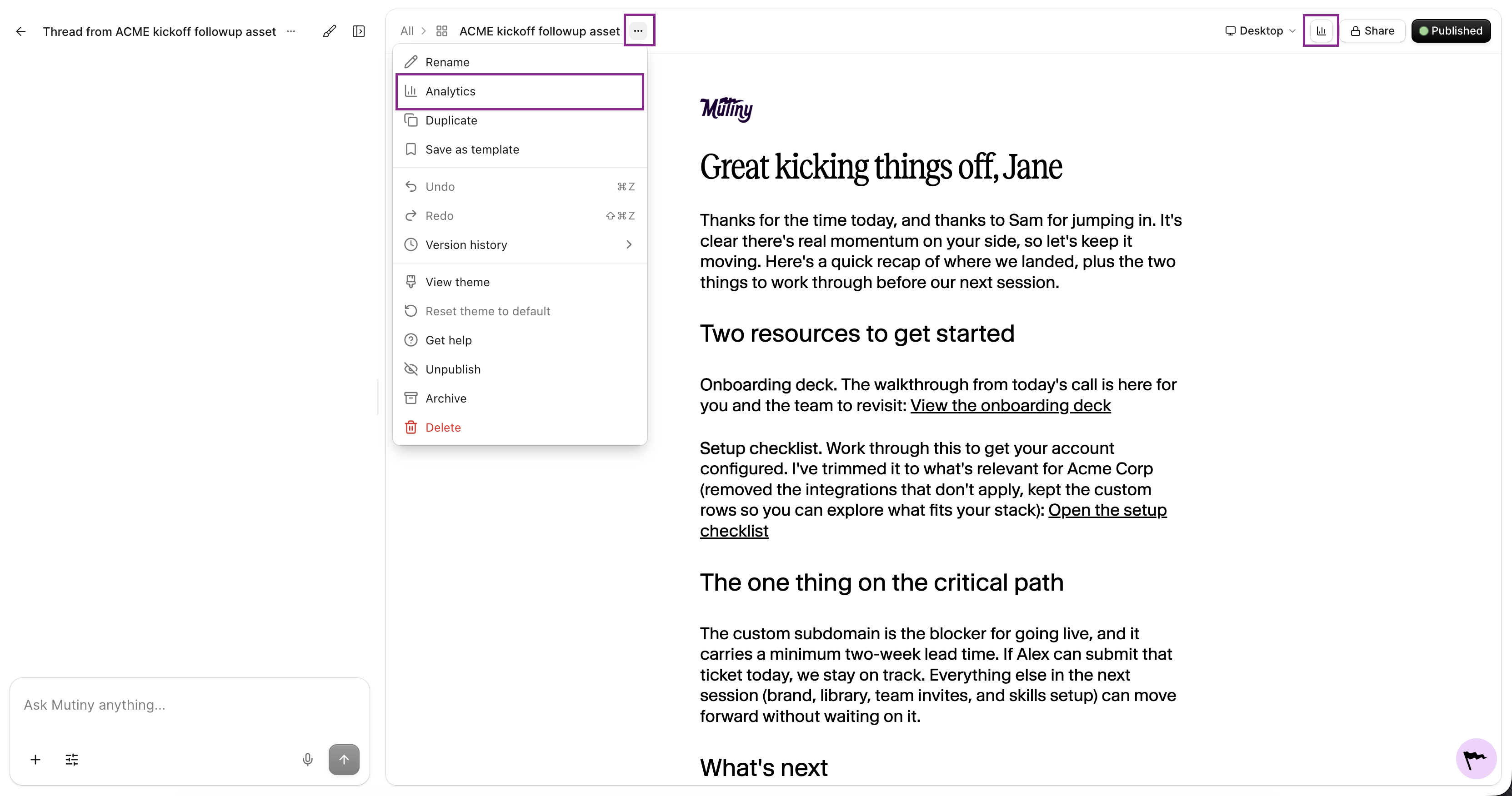The image size is (1512, 796).
Task: Click the microphone voice input icon
Action: coord(308,760)
